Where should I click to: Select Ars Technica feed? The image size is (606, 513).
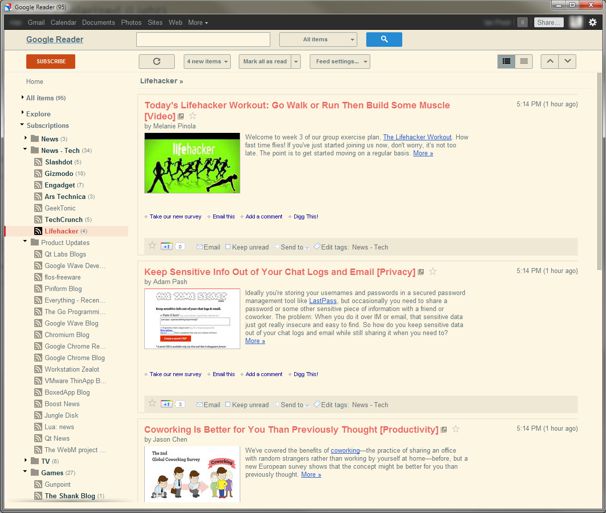pos(65,196)
